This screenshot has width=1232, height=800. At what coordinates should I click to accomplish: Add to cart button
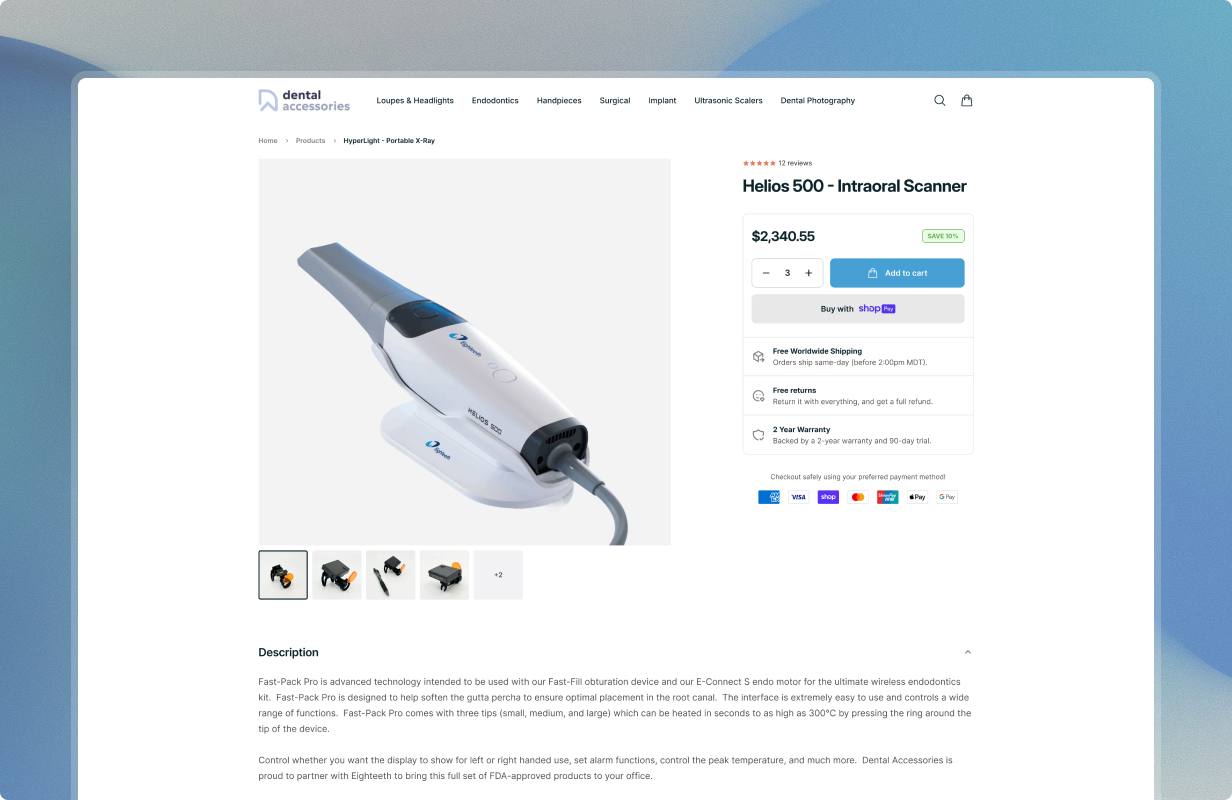[x=897, y=273]
